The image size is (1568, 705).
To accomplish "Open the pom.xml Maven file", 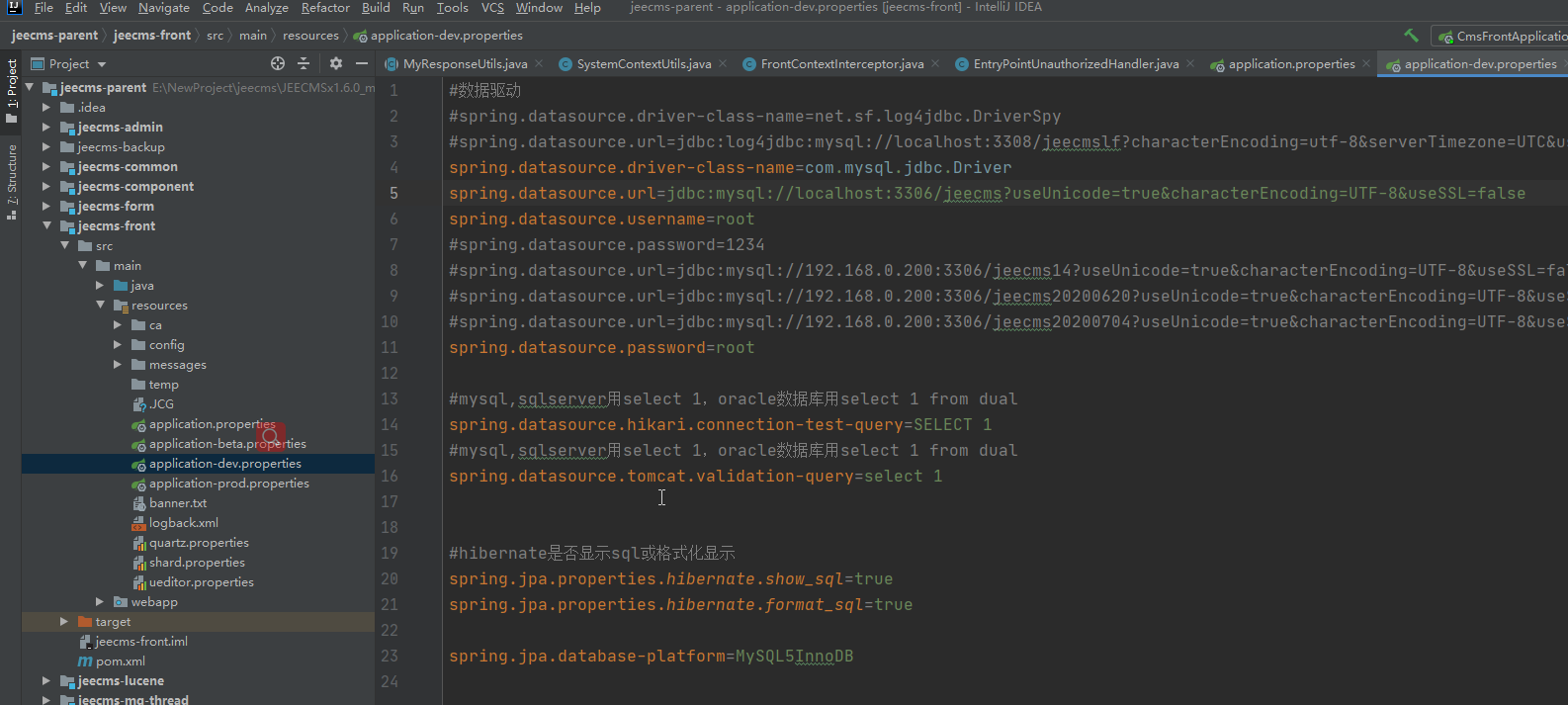I will click(x=120, y=661).
